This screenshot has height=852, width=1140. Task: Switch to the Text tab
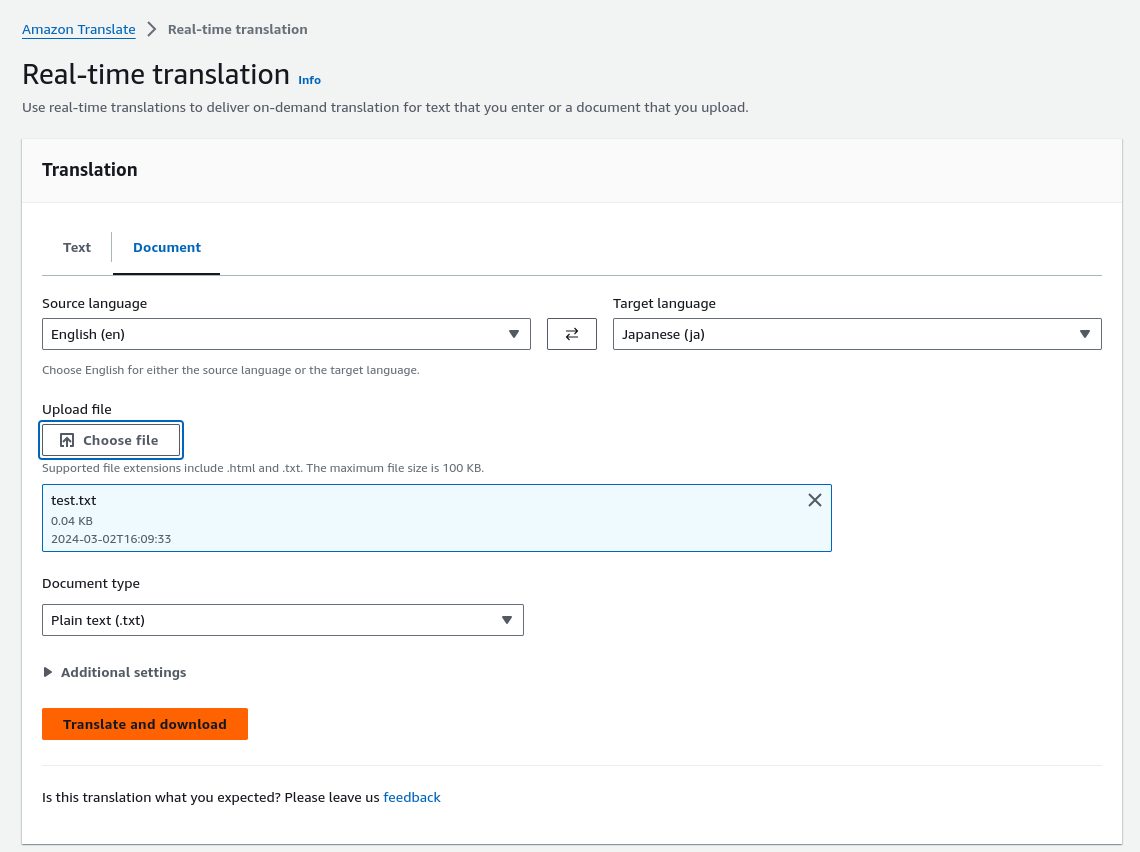tap(76, 247)
